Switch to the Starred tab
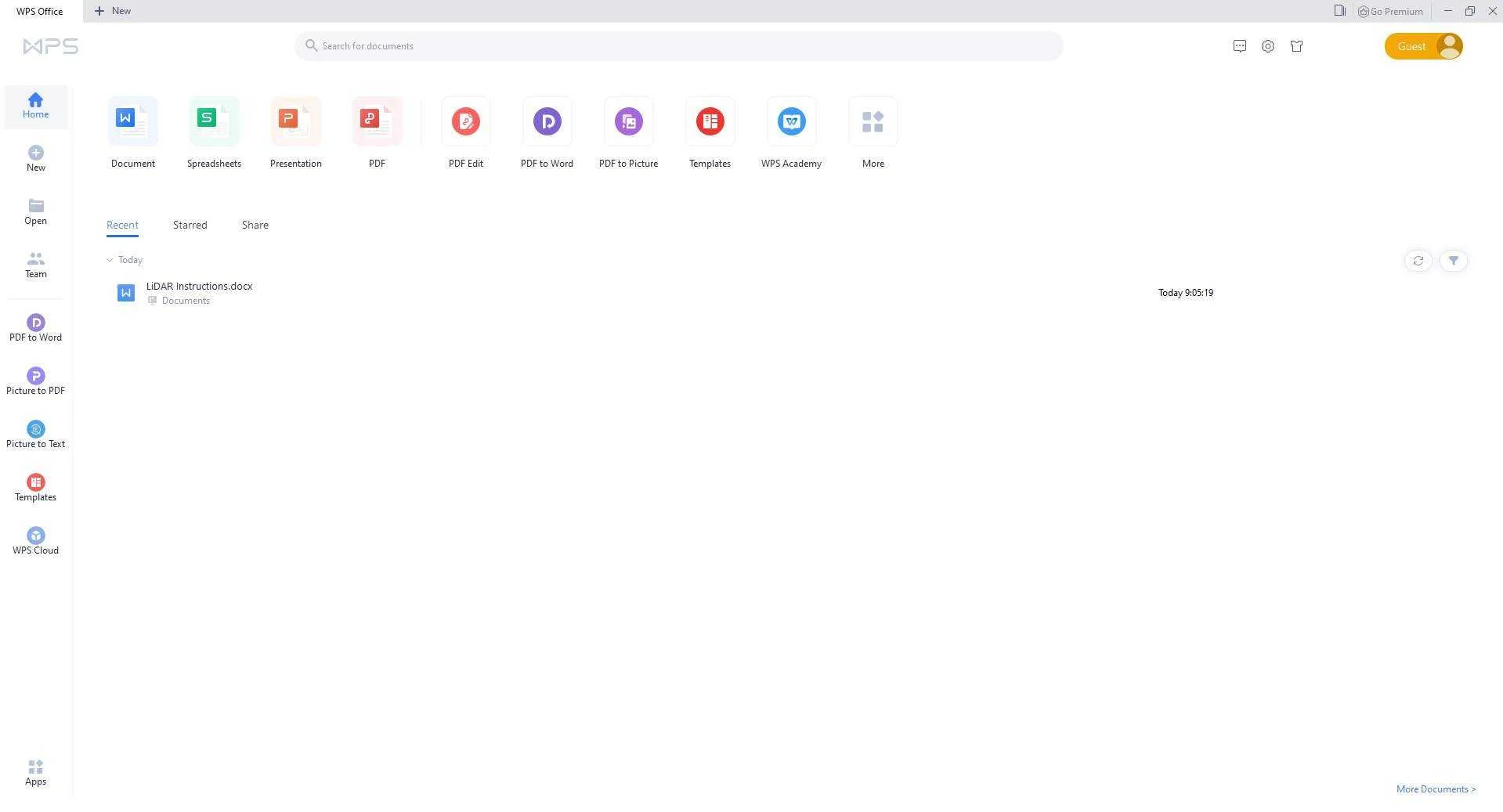Screen dimensions: 1503x812 (x=190, y=226)
